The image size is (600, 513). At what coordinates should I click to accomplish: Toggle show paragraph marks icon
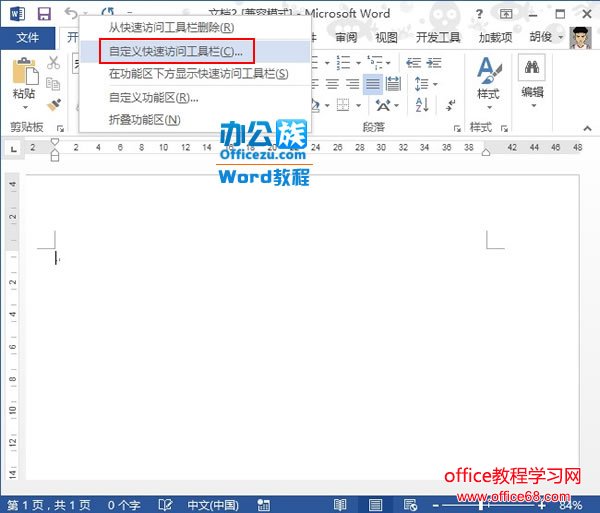click(x=450, y=105)
